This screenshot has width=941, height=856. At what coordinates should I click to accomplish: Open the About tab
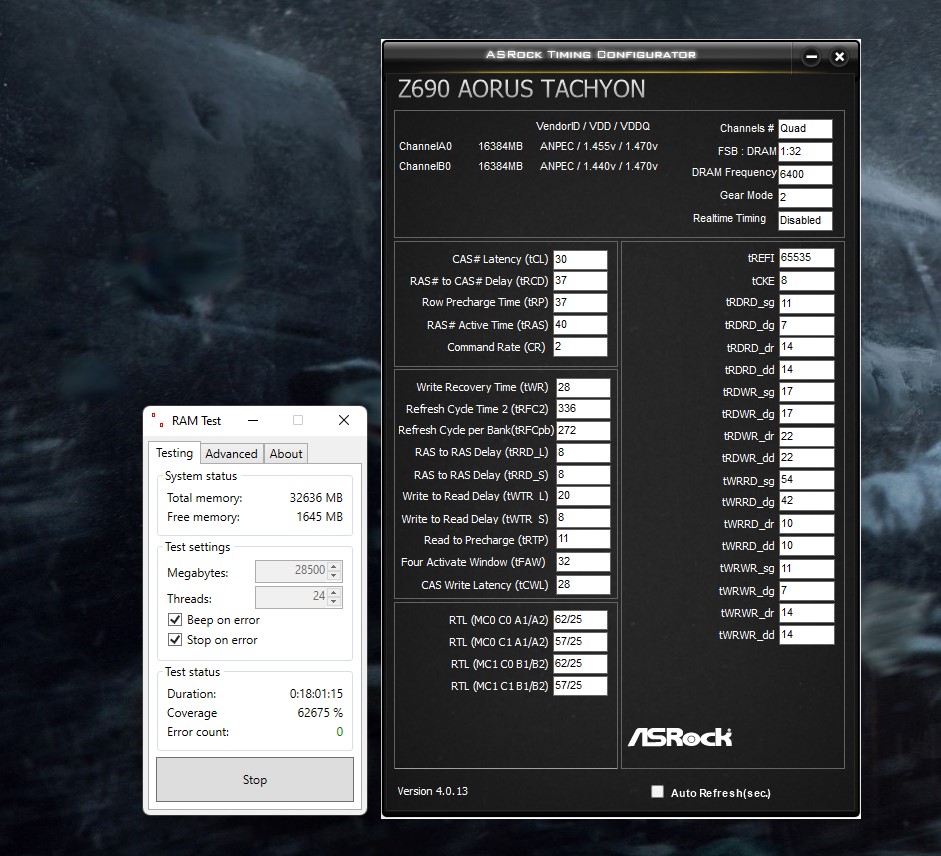coord(286,454)
